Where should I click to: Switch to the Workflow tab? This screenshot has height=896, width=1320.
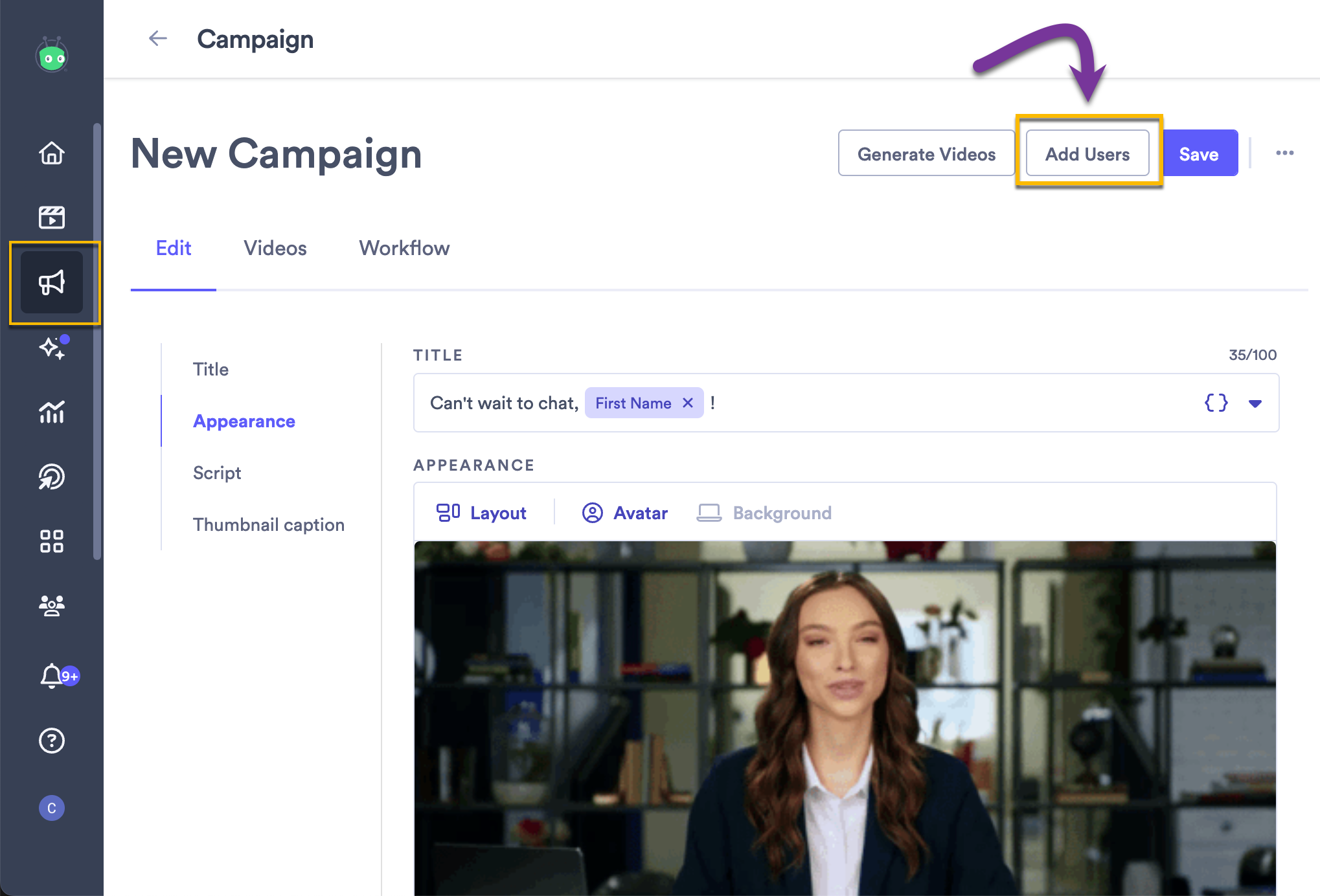click(x=404, y=248)
